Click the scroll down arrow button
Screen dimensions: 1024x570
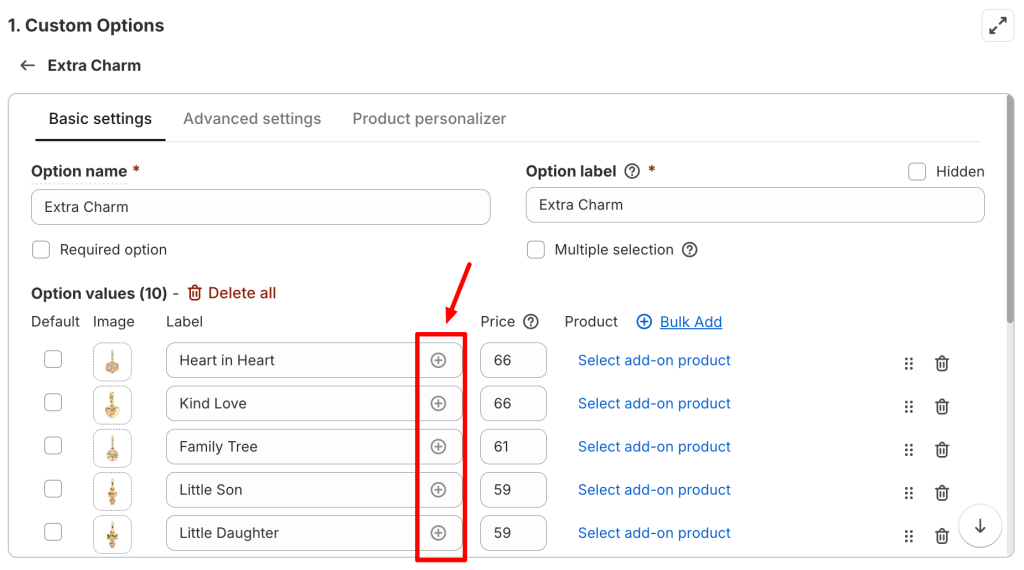point(980,526)
